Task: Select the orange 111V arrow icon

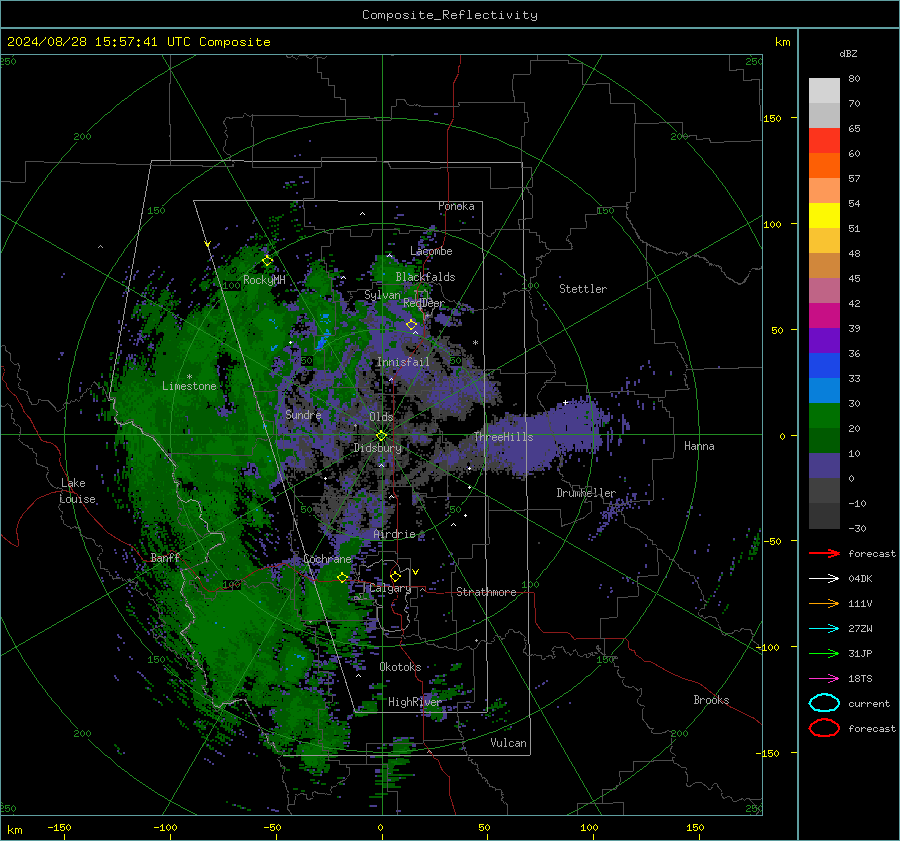Action: pos(824,603)
